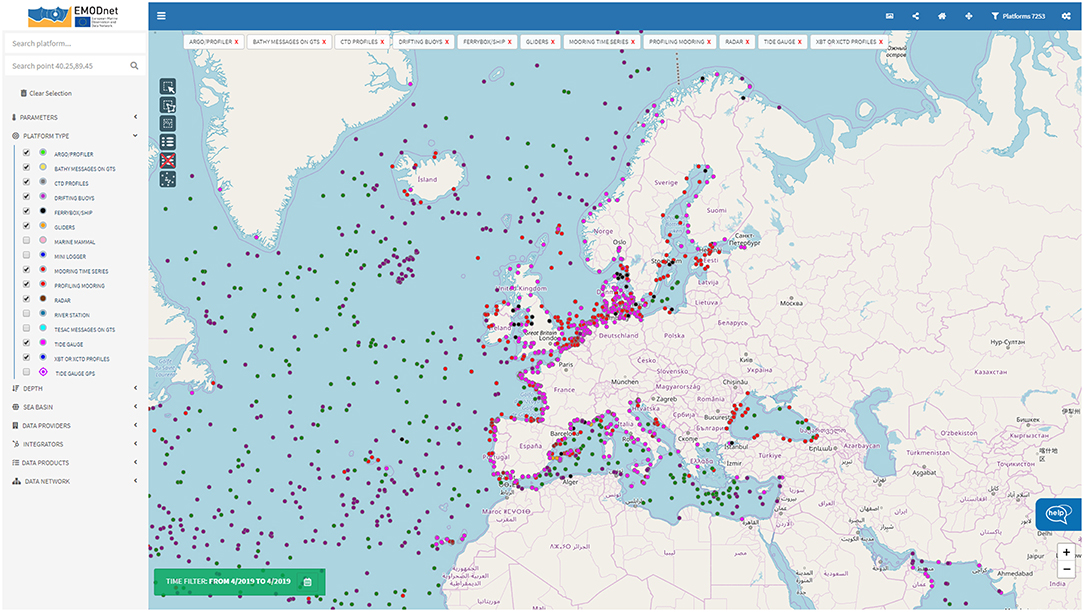Screen dimensions: 1084x612
Task: Uncheck the DRIFTING BUOYS checkbox
Action: pos(26,196)
